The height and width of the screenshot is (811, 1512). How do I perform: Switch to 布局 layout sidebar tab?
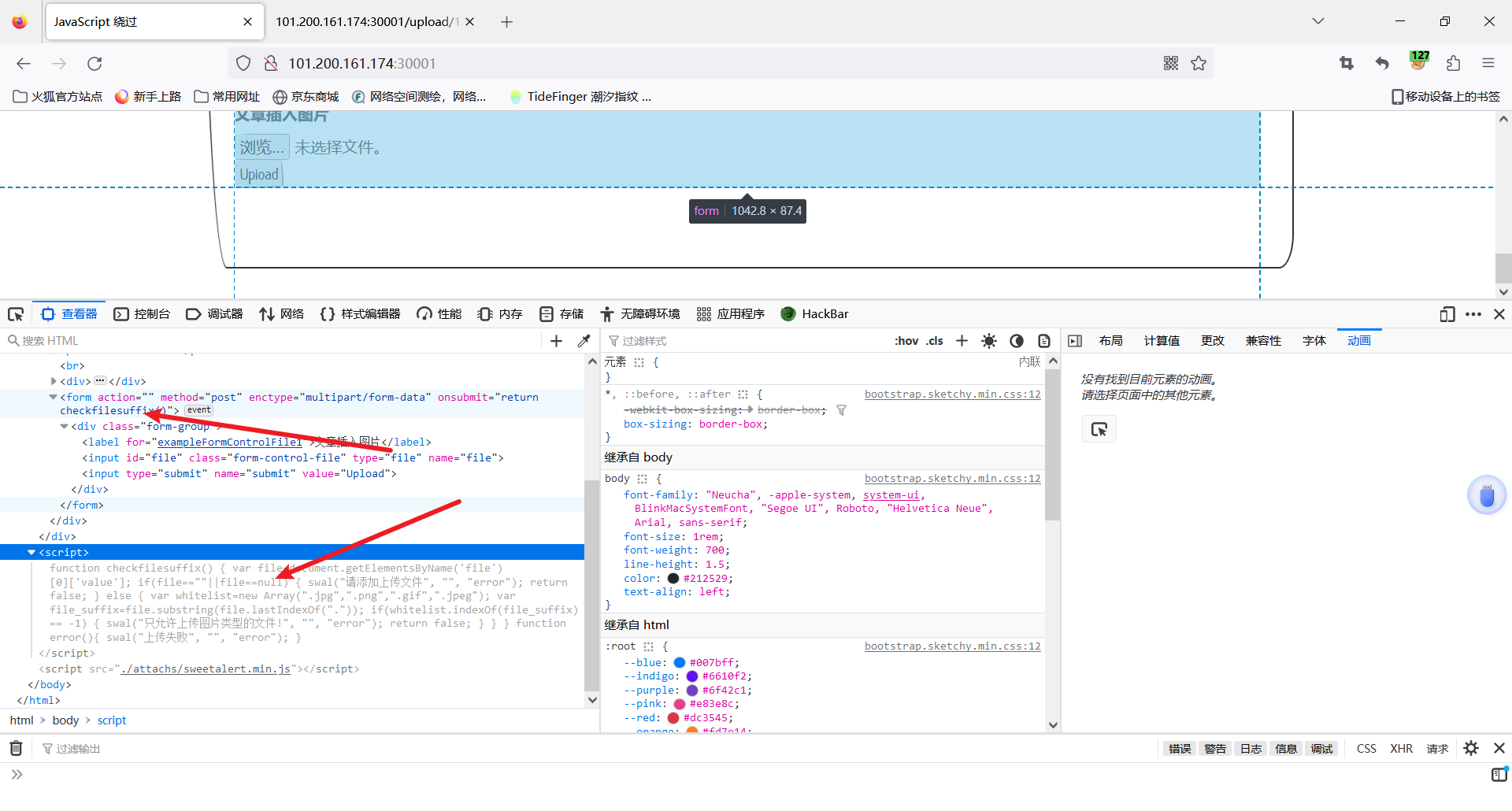tap(1111, 341)
